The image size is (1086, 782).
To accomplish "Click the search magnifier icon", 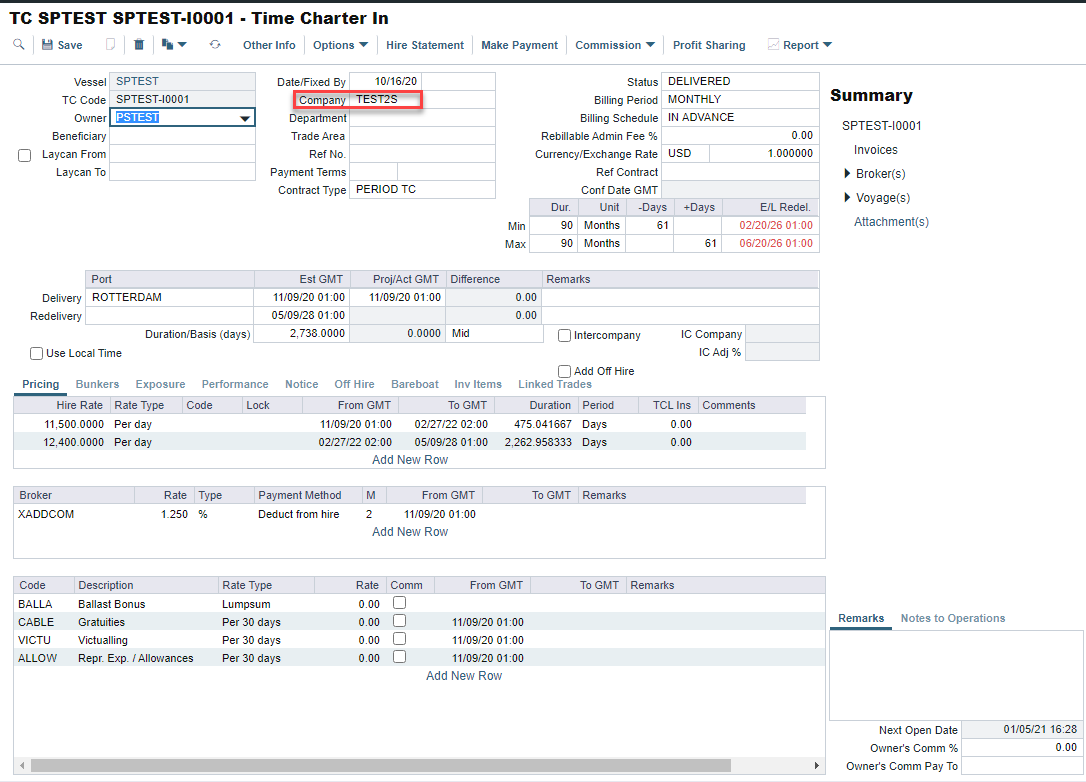I will click(18, 45).
